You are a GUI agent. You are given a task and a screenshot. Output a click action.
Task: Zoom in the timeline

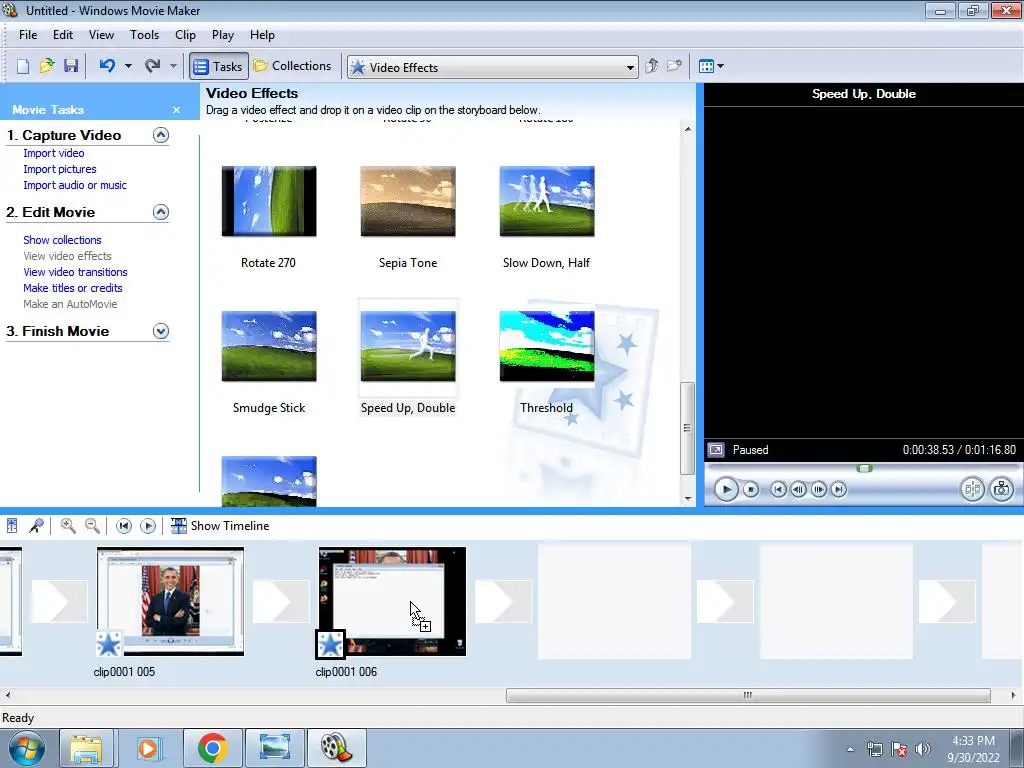[x=68, y=526]
